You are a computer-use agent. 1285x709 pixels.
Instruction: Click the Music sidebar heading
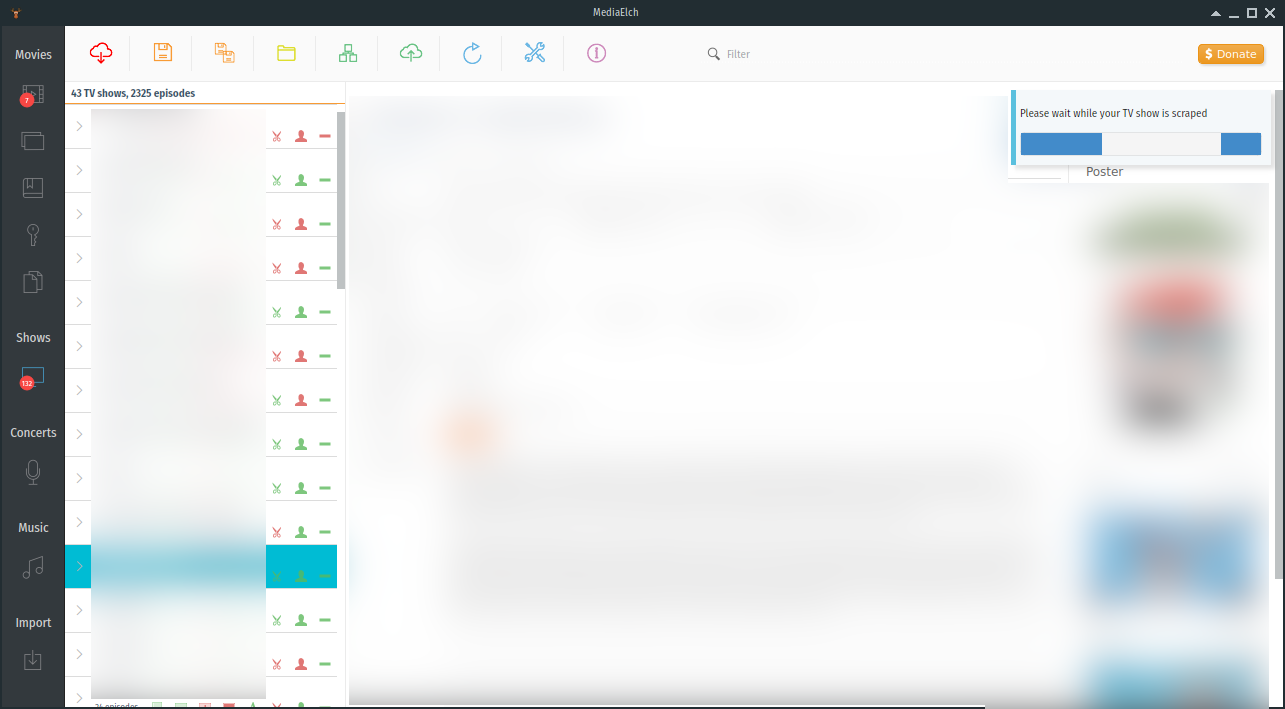tap(33, 528)
